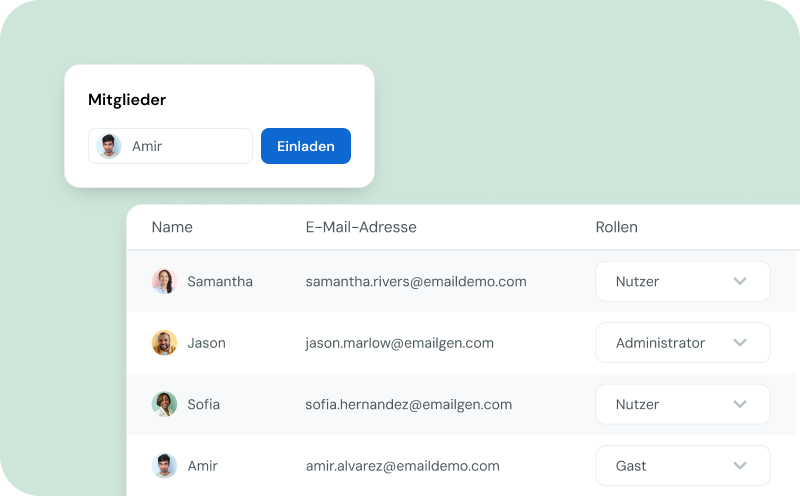This screenshot has height=496, width=800.
Task: Click the chevron in Samantha's role box
Action: pos(740,281)
